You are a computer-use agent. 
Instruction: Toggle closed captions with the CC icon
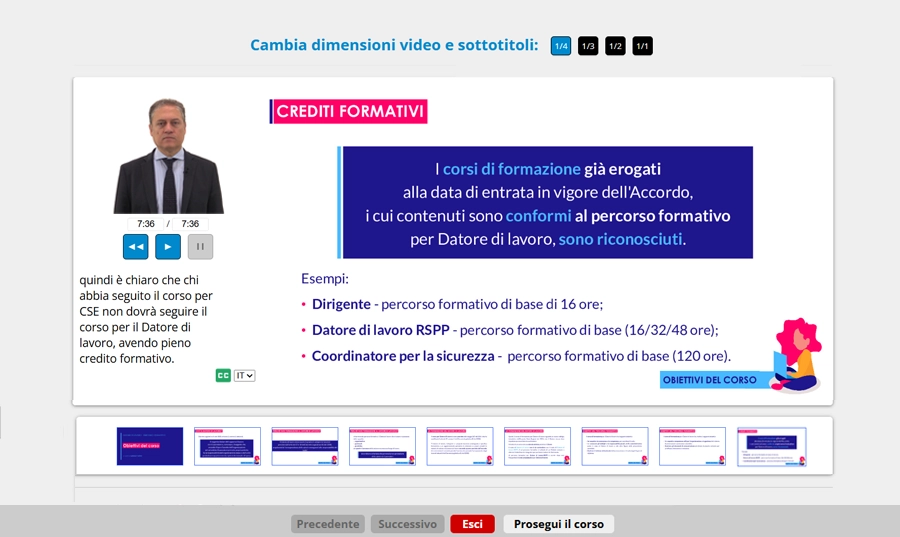click(x=223, y=375)
